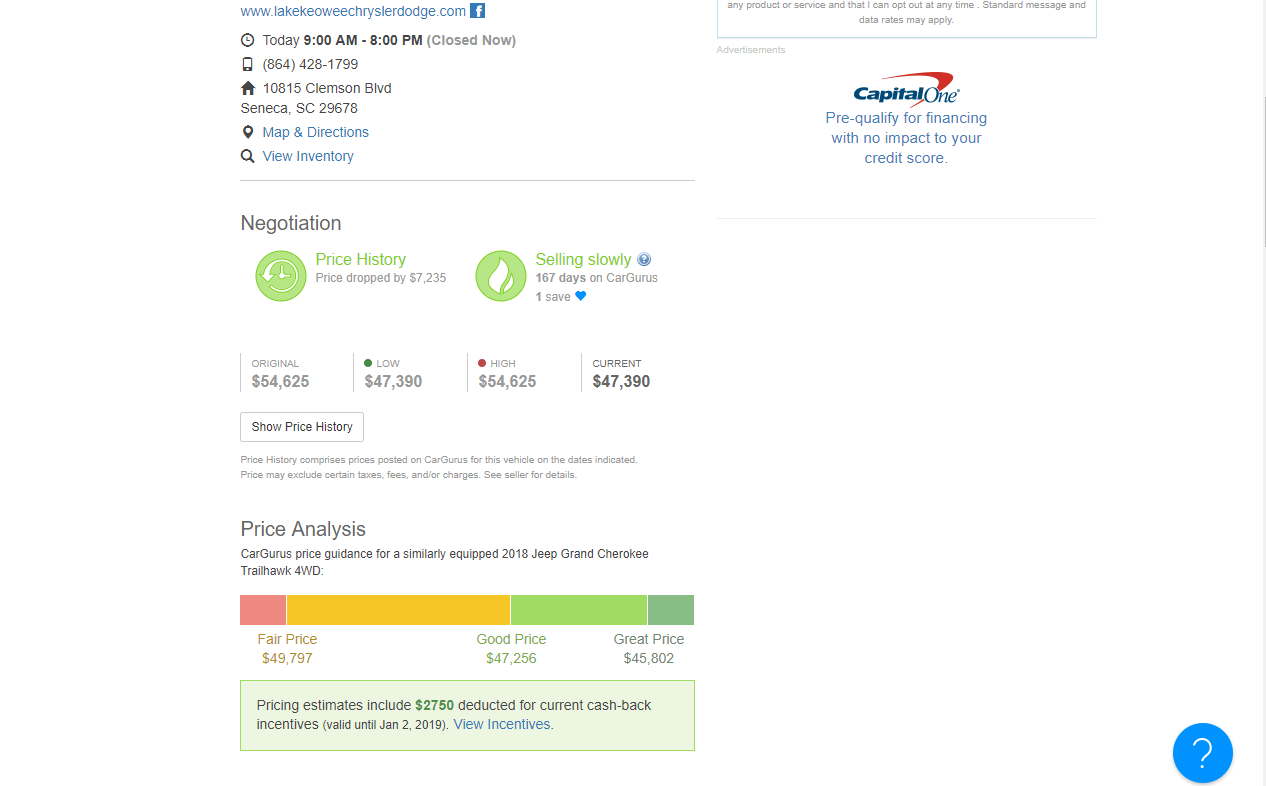Click the yellow Fair Price bar segment
1266x786 pixels.
click(x=398, y=610)
